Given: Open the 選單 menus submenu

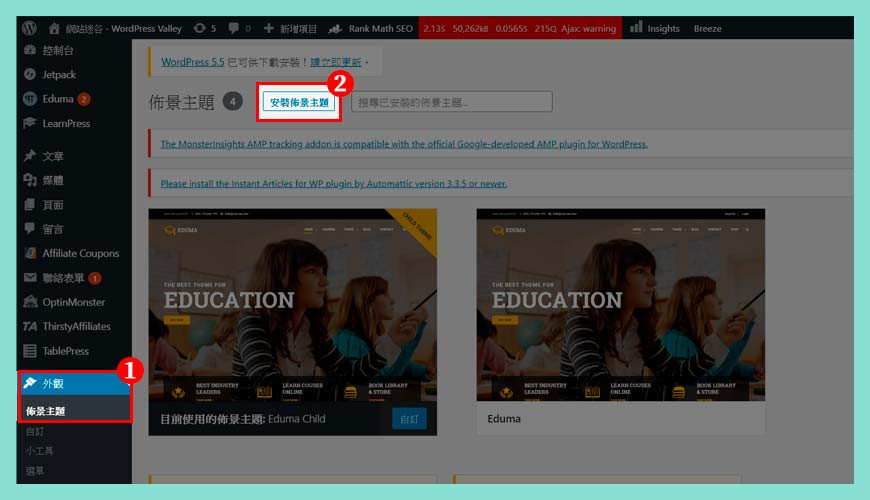Looking at the screenshot, I should coord(34,471).
